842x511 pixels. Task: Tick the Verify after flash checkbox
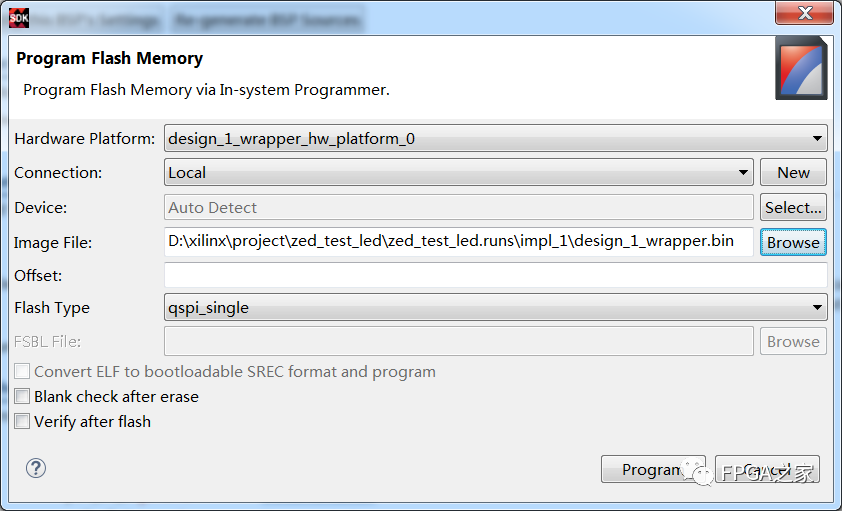23,422
